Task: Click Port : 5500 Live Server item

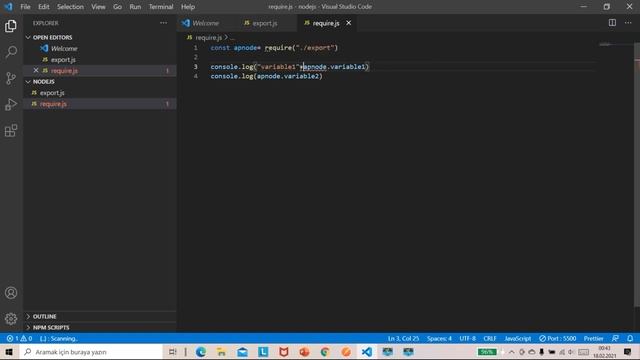Action: [558, 338]
